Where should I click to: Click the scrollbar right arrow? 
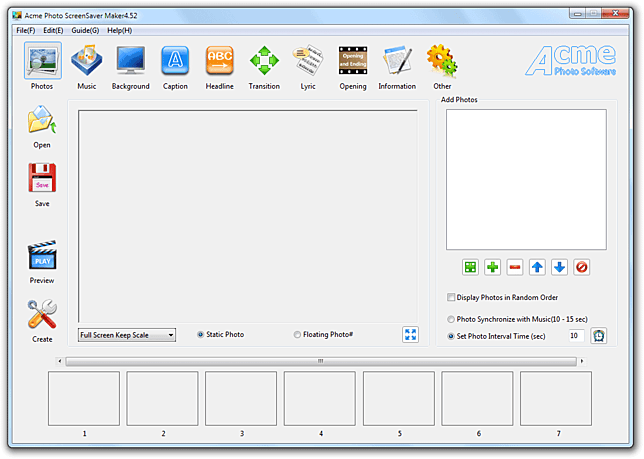click(582, 361)
